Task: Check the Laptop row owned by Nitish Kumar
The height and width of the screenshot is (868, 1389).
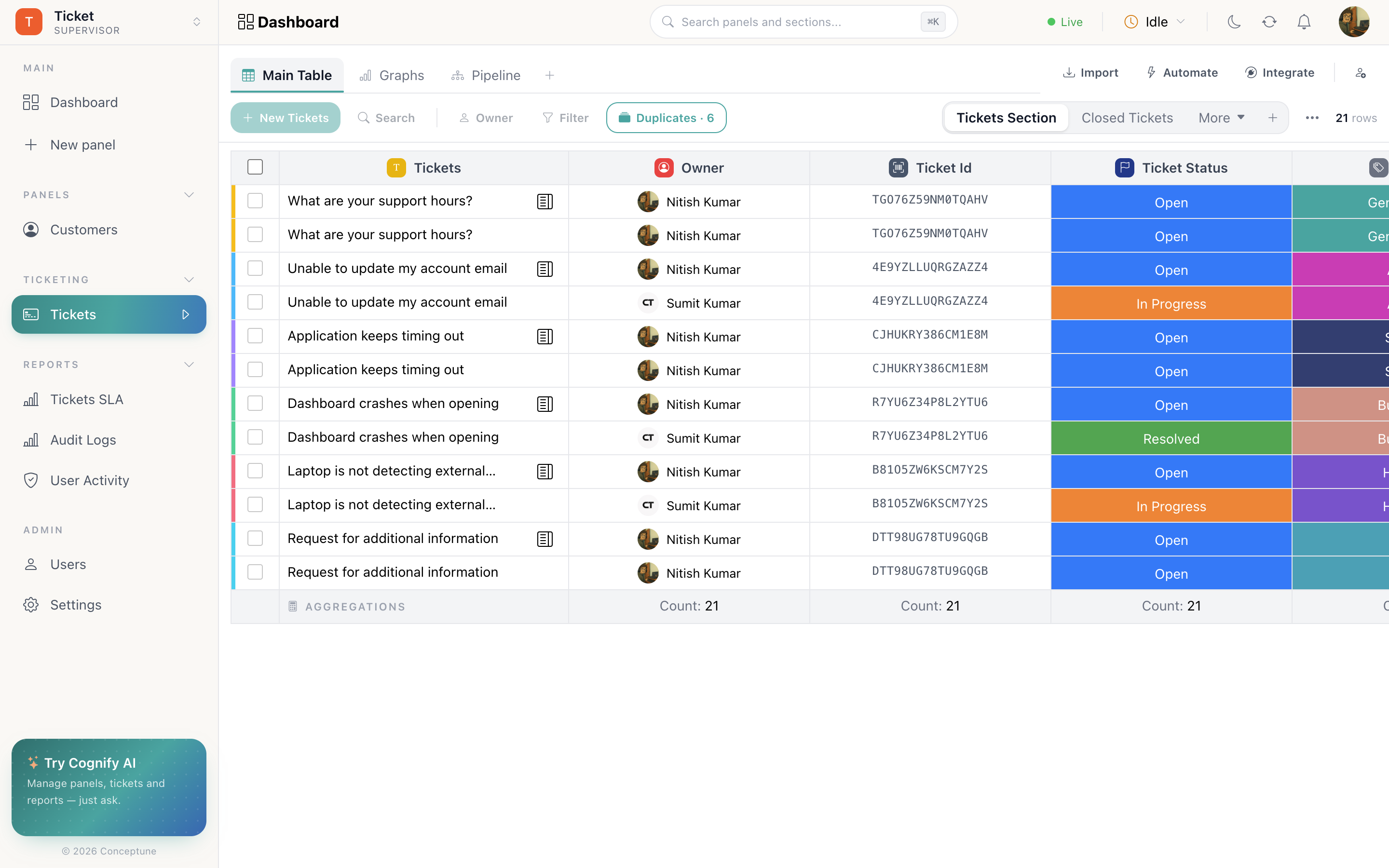Action: [x=255, y=471]
